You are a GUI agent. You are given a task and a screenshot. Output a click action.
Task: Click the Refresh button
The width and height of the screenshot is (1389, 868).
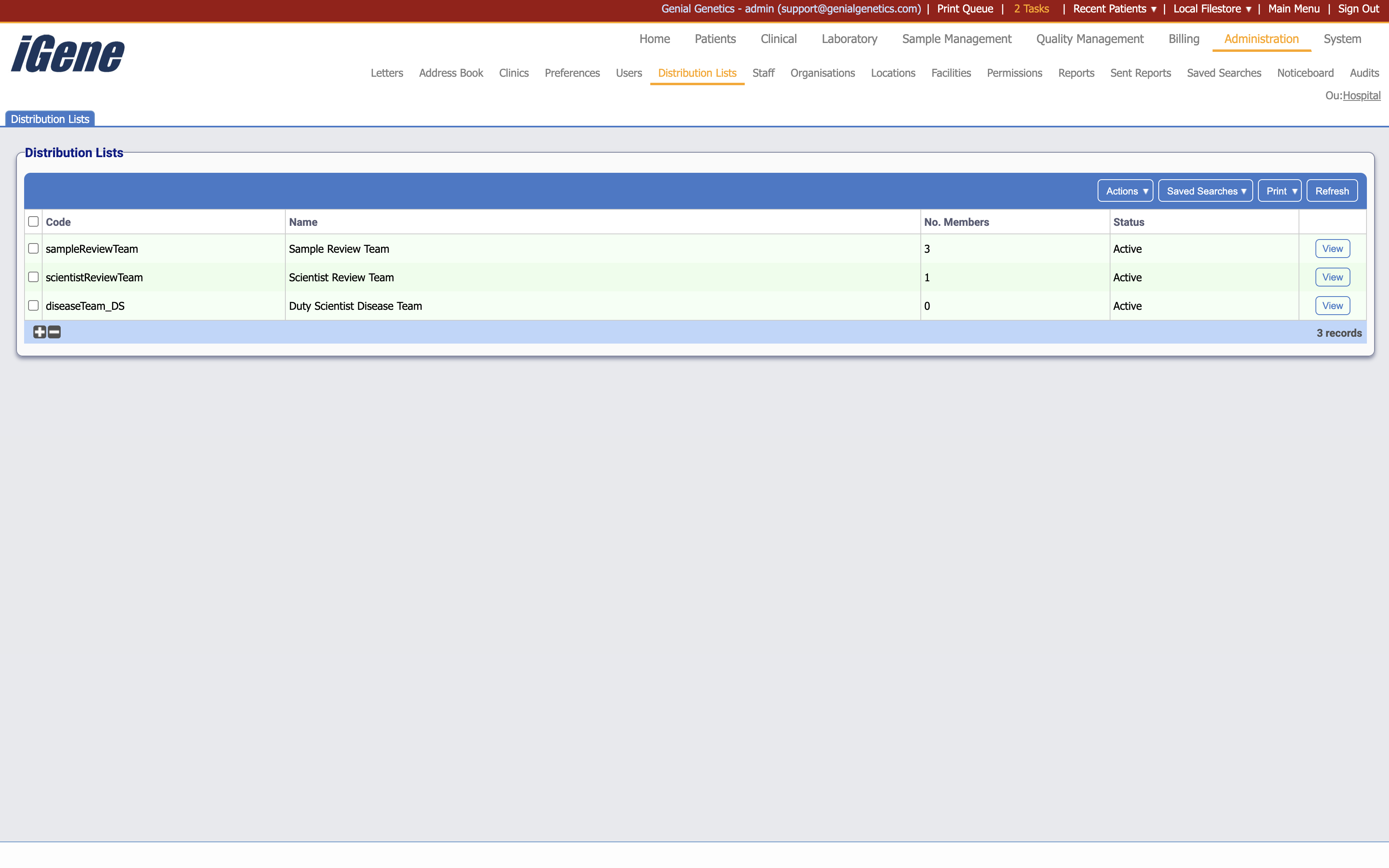[x=1332, y=190]
